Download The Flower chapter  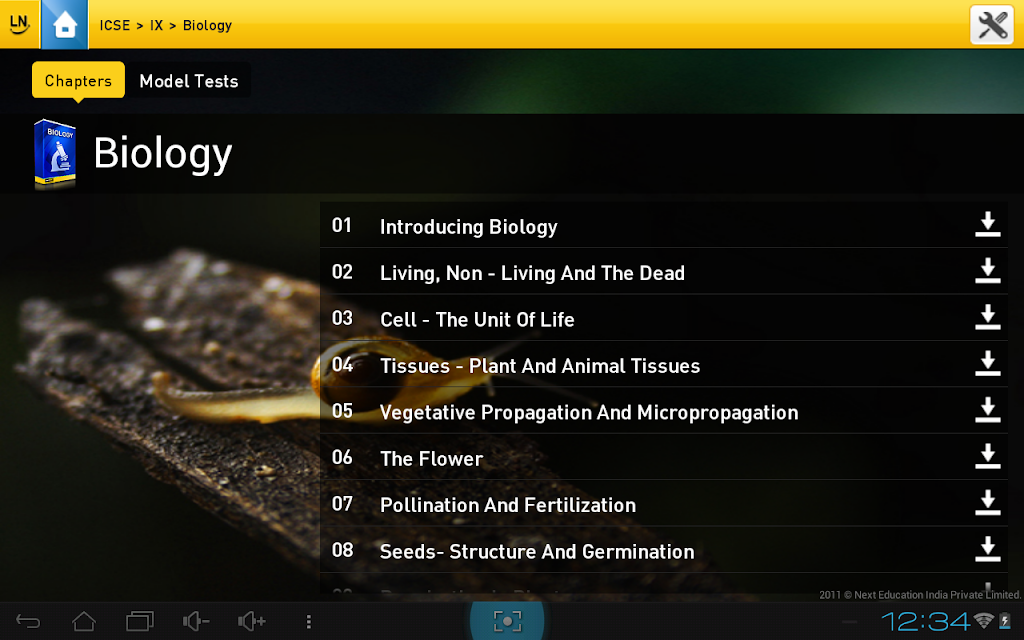(987, 456)
